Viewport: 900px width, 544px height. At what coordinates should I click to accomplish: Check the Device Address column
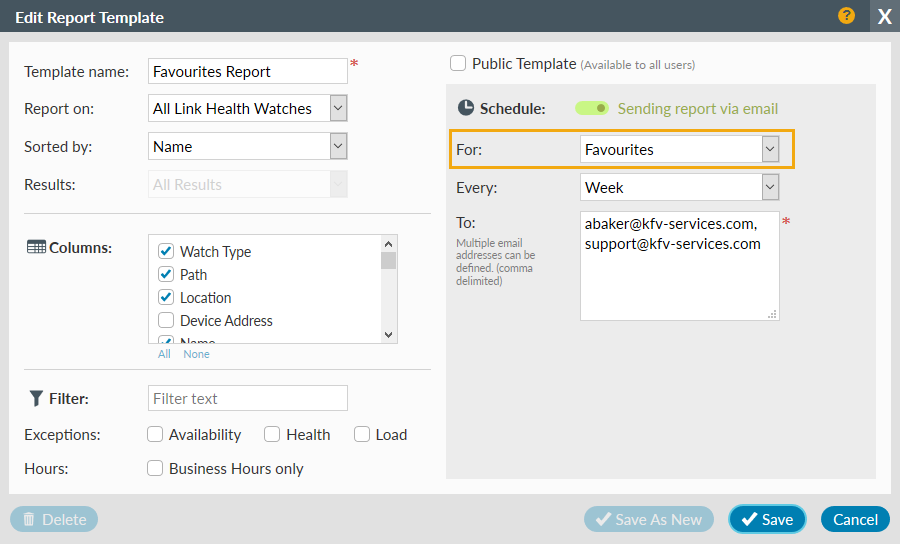(x=166, y=321)
